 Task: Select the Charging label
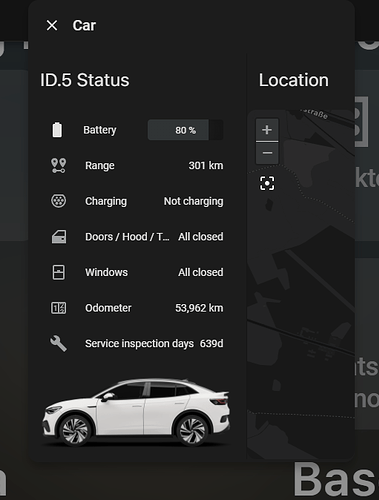point(106,201)
